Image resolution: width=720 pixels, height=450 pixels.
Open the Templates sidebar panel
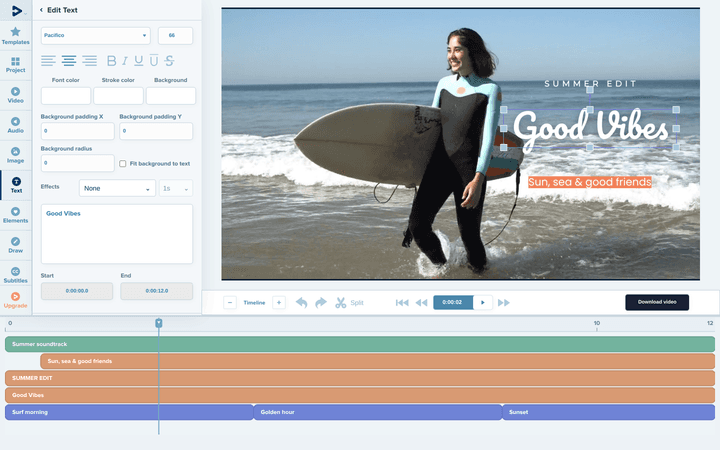[x=16, y=36]
